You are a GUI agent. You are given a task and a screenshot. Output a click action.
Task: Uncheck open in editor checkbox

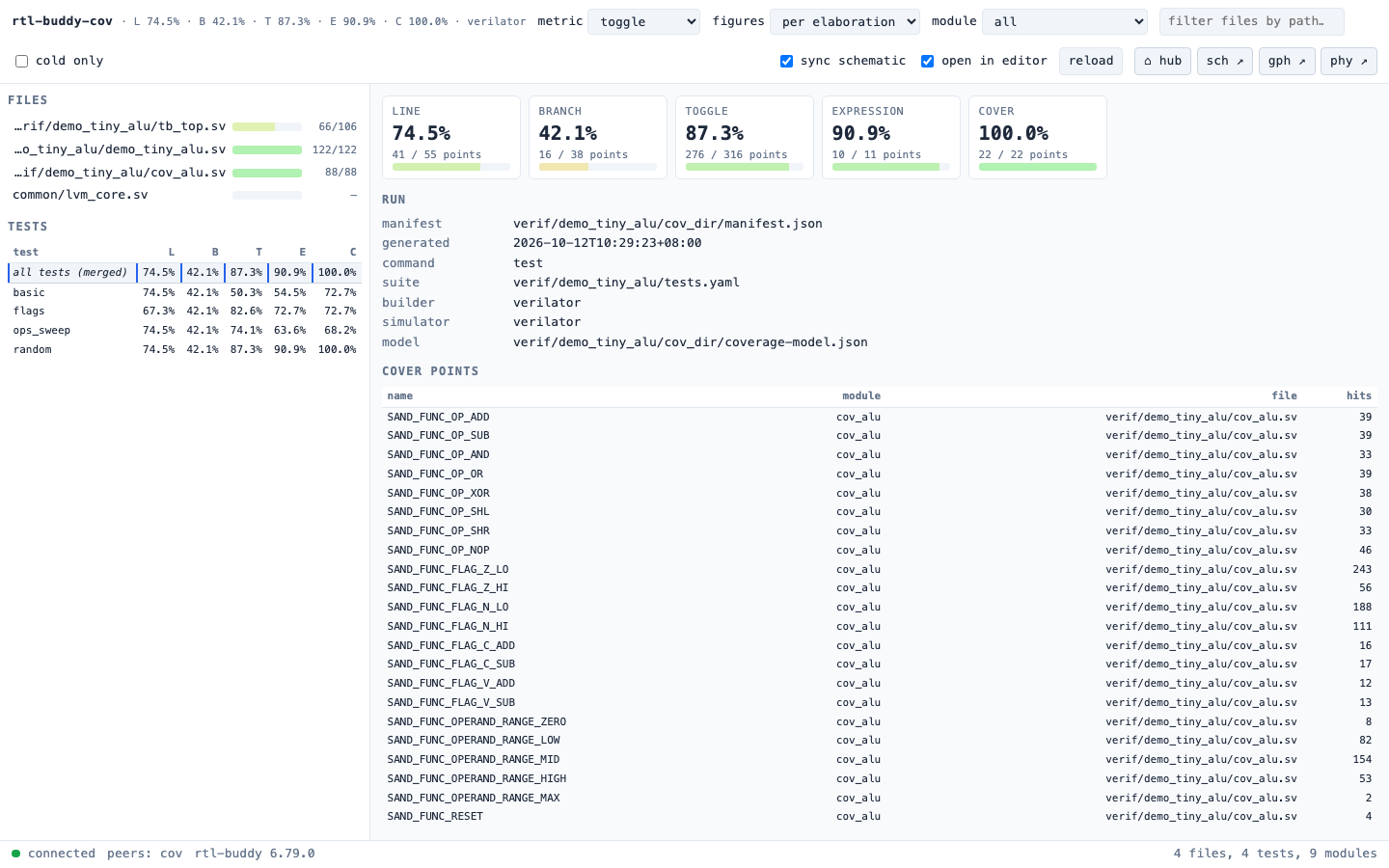(x=927, y=61)
